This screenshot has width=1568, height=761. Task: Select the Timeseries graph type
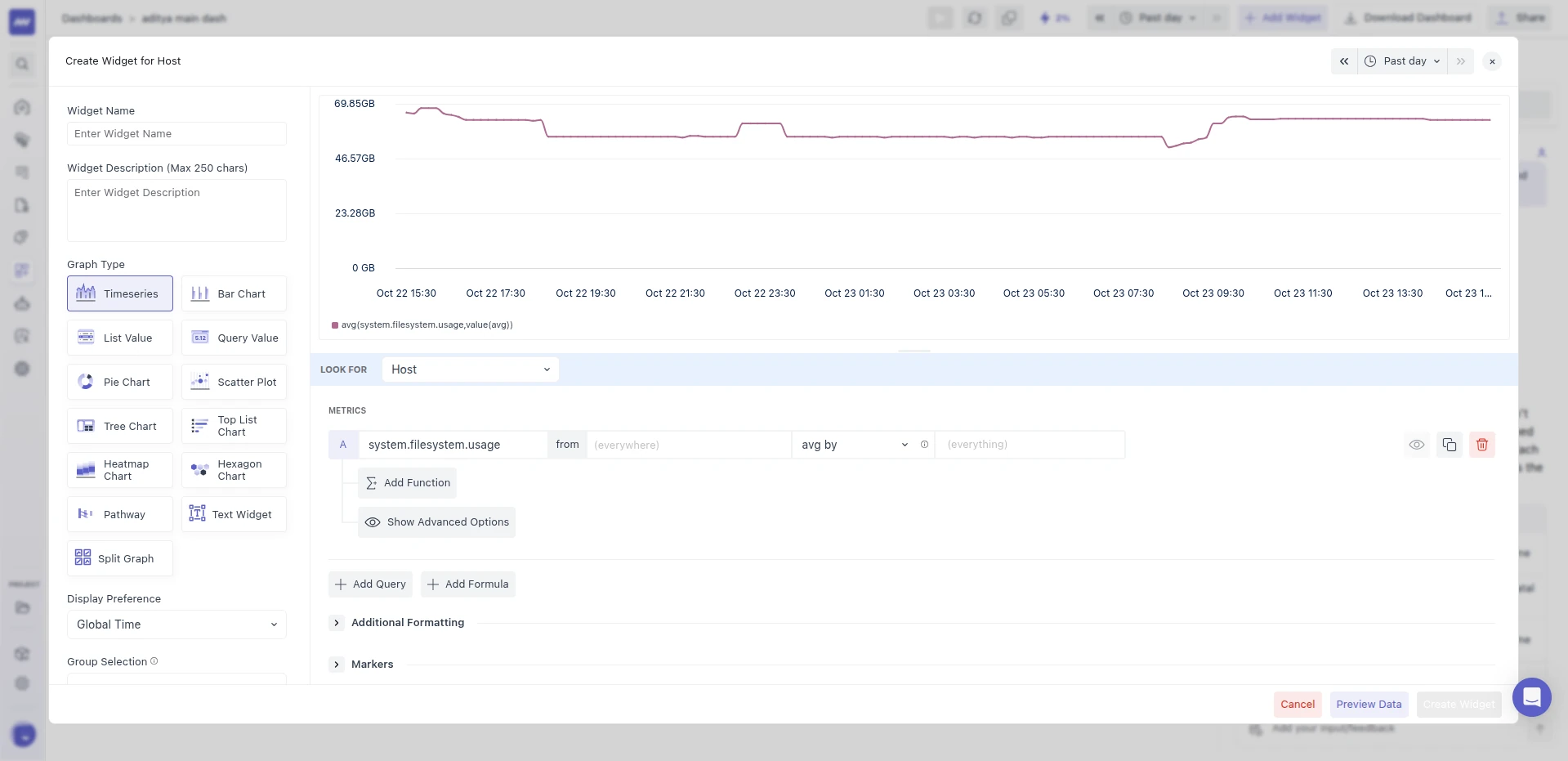click(x=120, y=293)
